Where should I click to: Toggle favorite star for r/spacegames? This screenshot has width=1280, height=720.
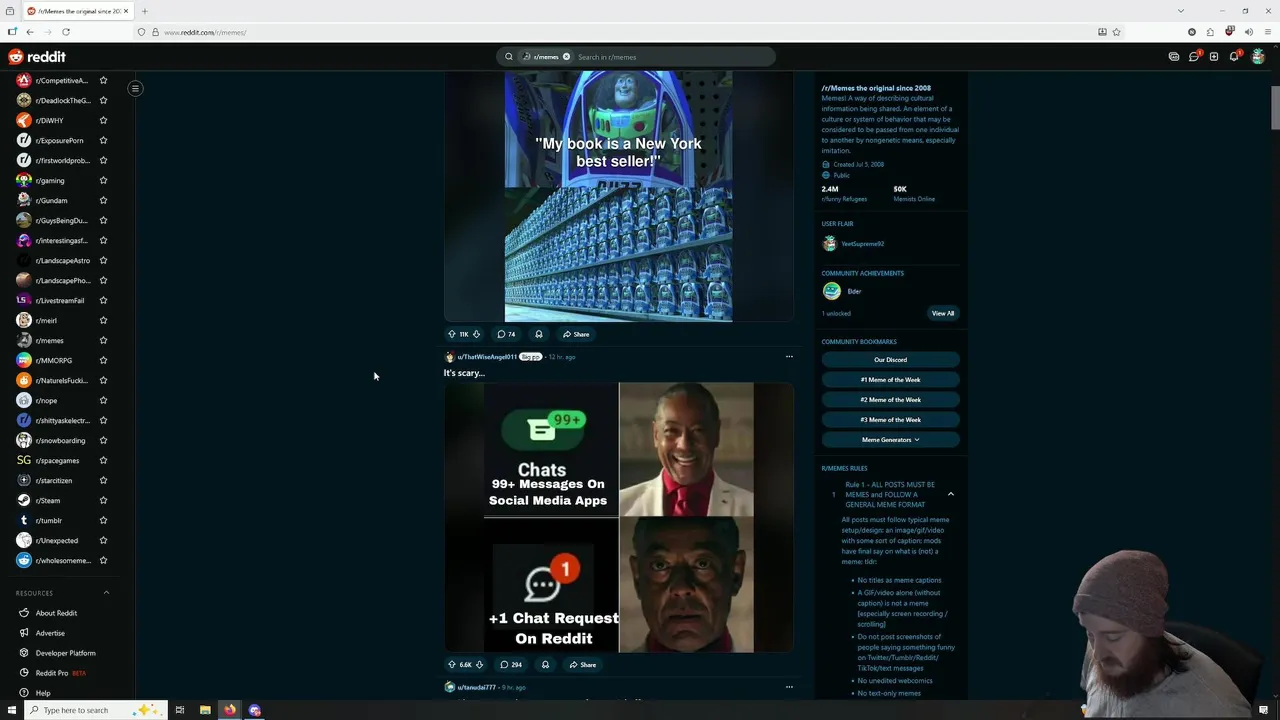point(103,460)
